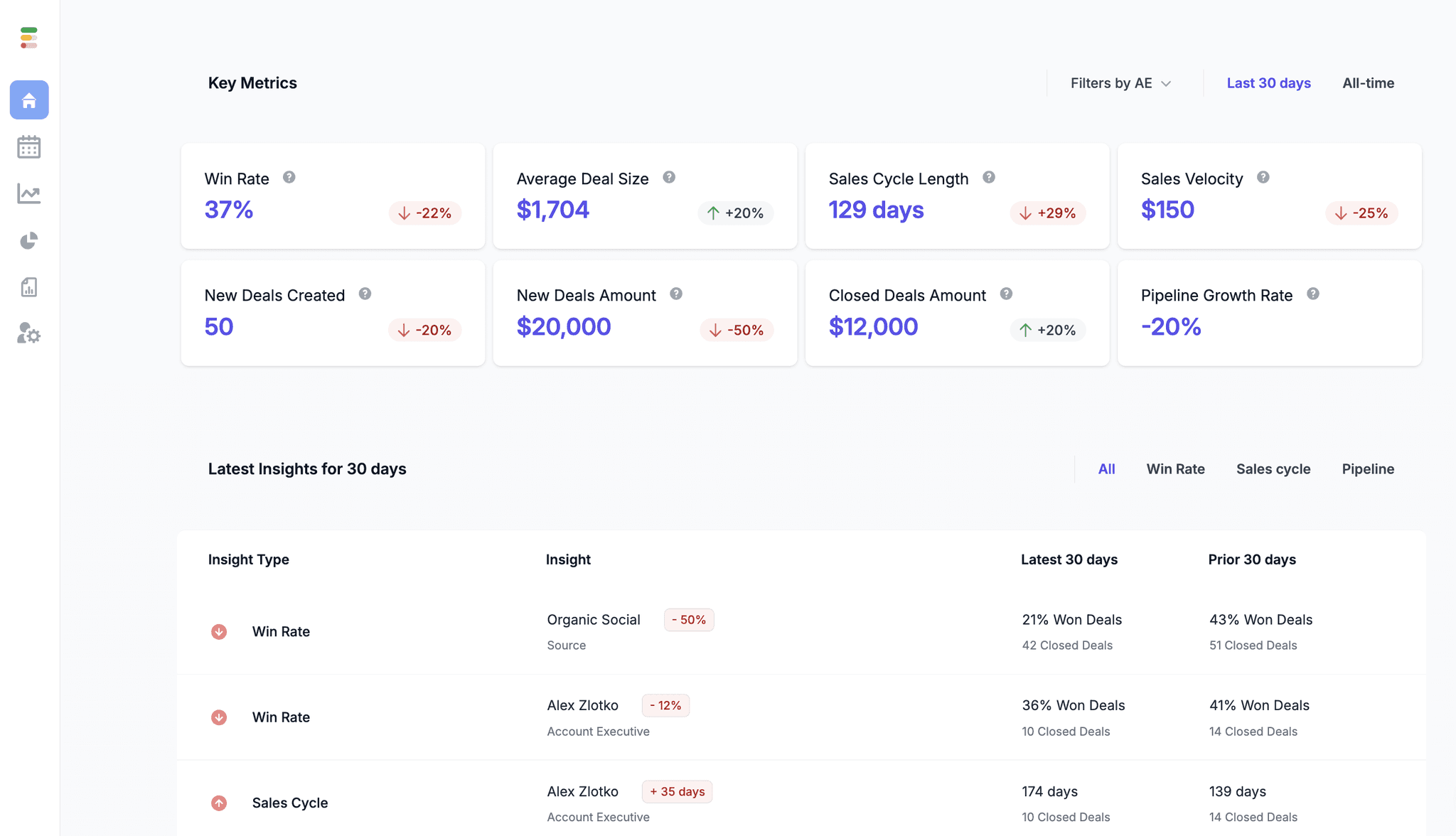
Task: Switch to Last 30 days view
Action: 1268,83
